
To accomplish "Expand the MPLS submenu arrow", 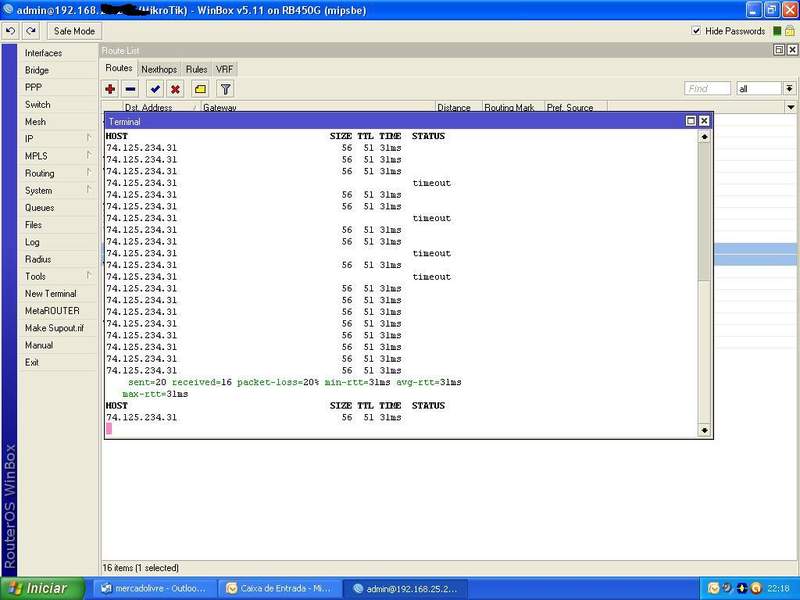I will coord(89,155).
